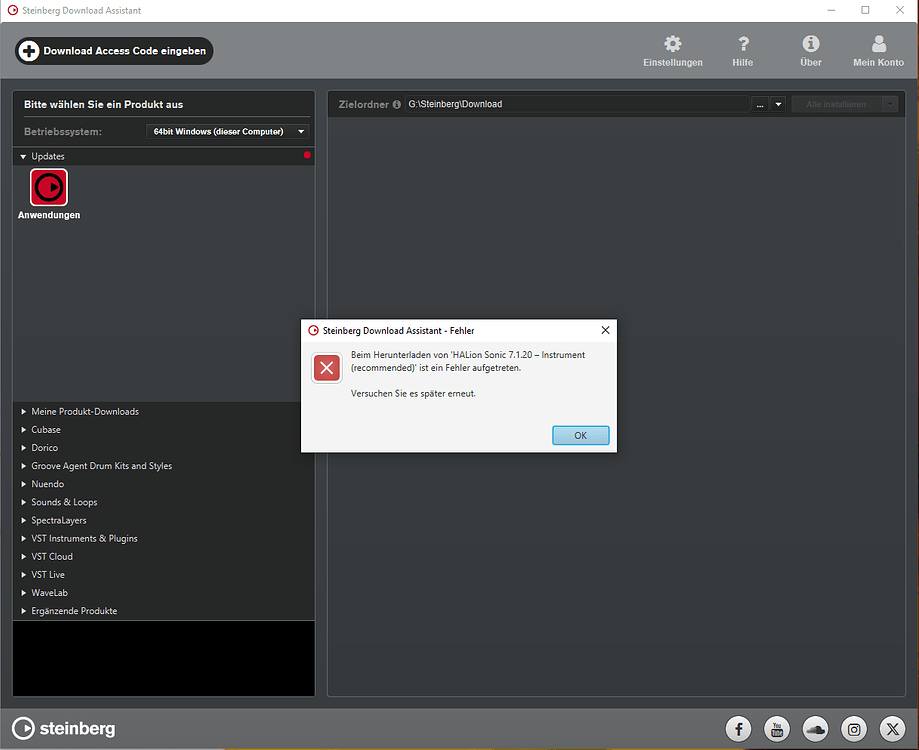The width and height of the screenshot is (919, 750).
Task: Open the Über info icon
Action: coord(810,45)
